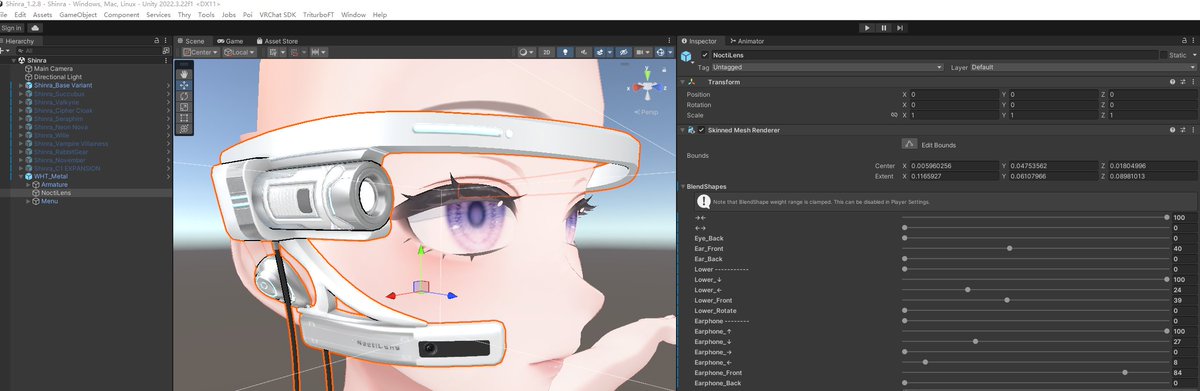Switch to the Animator tab
This screenshot has width=1200, height=391.
click(747, 41)
